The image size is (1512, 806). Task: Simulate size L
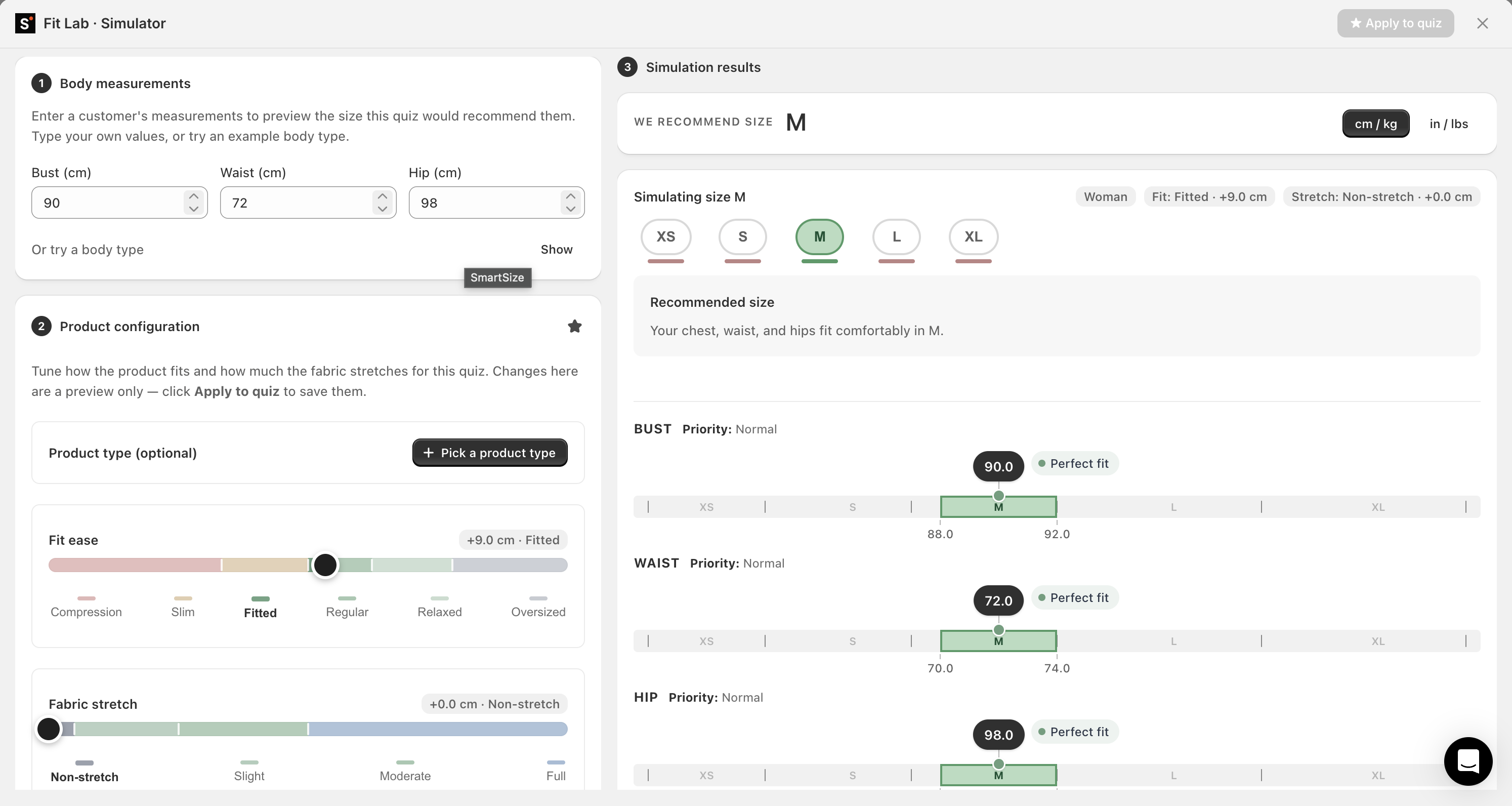click(896, 237)
